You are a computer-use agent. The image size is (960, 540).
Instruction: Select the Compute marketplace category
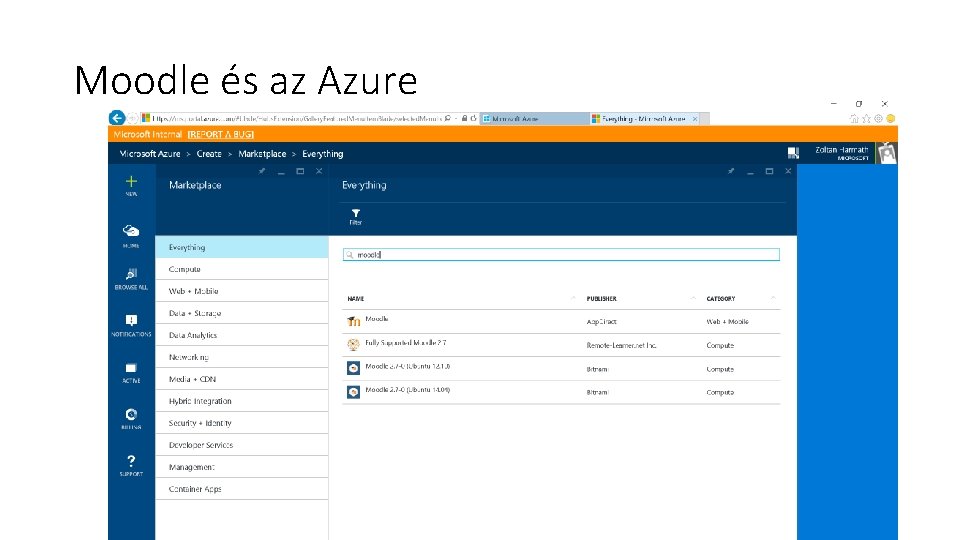185,269
